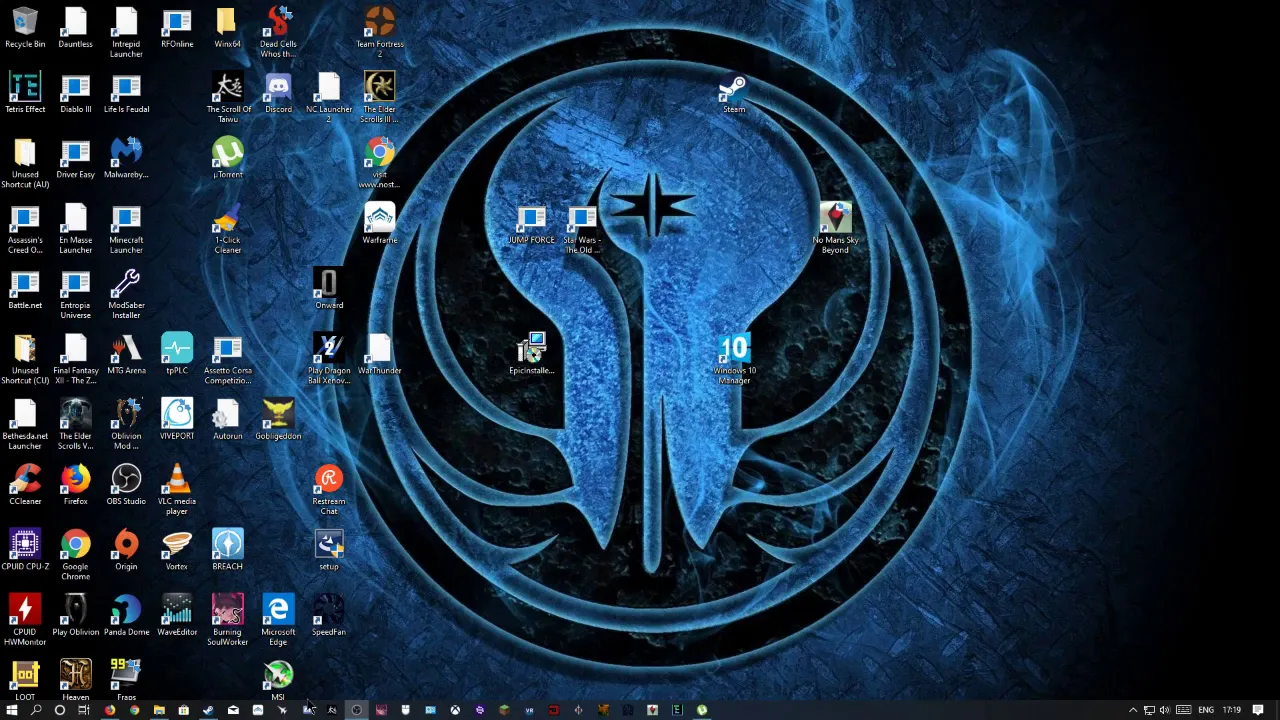This screenshot has width=1280, height=720.
Task: Select the Assassin's Creed shortcut
Action: coord(25,228)
